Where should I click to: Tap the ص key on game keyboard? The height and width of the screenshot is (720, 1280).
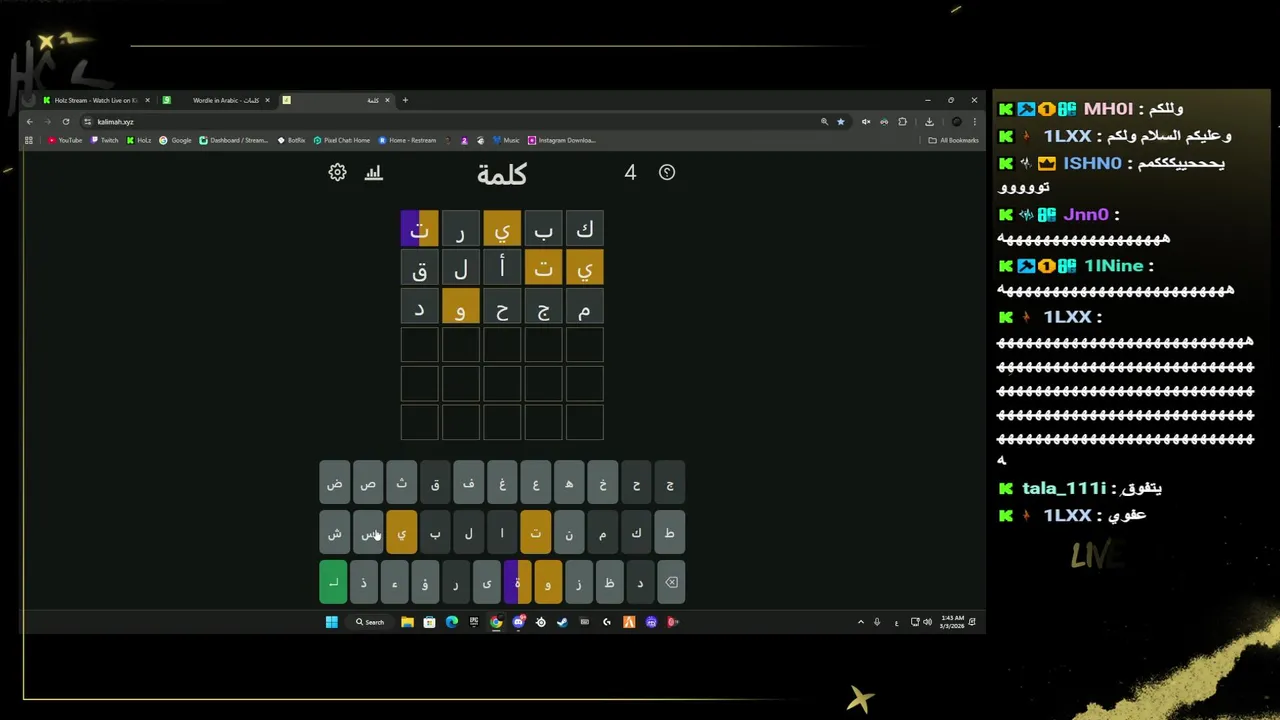368,483
